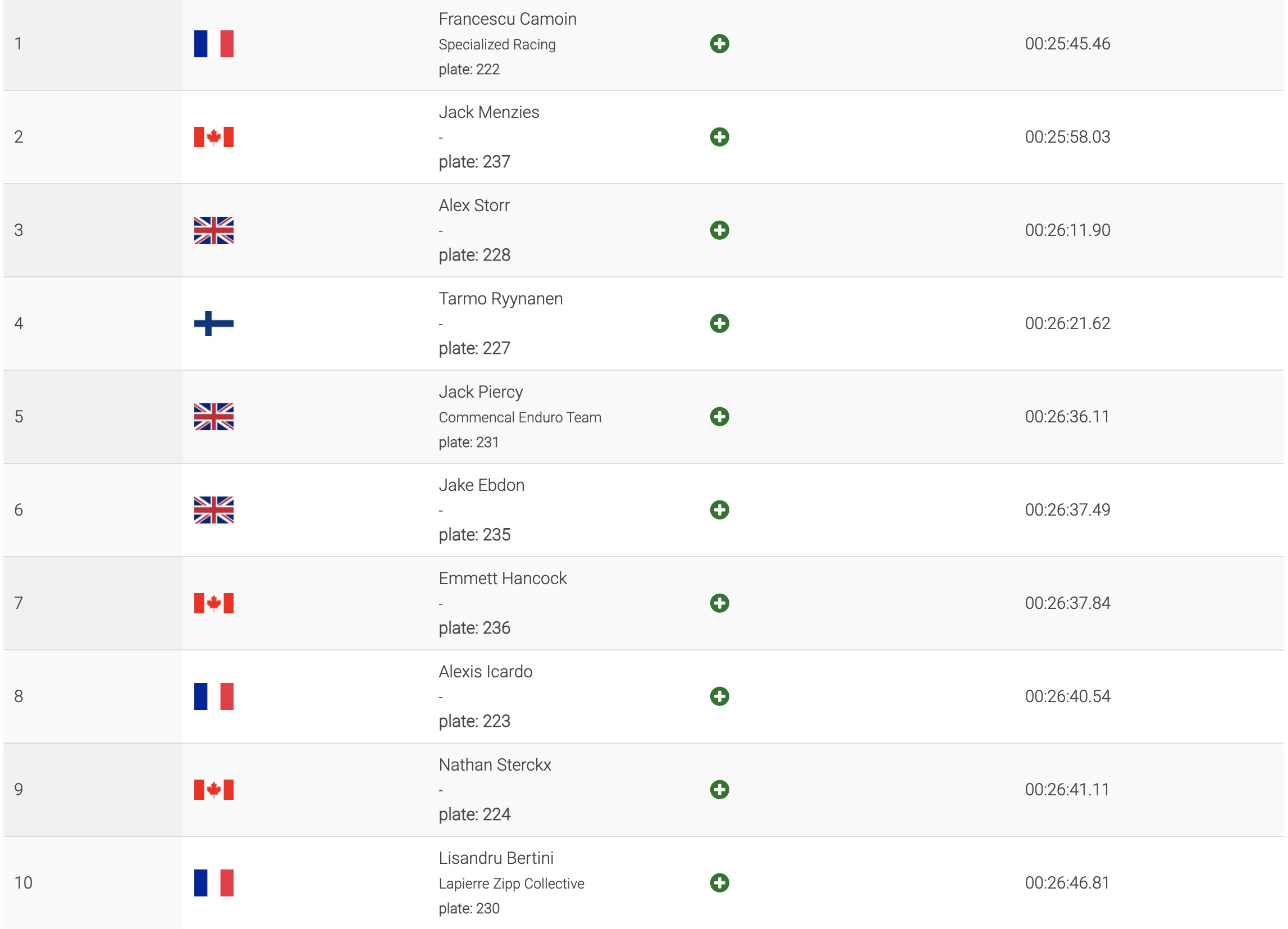Click the Canadian flag for Nathan Sterckx
Viewport: 1288px width, 929px height.
pos(213,789)
